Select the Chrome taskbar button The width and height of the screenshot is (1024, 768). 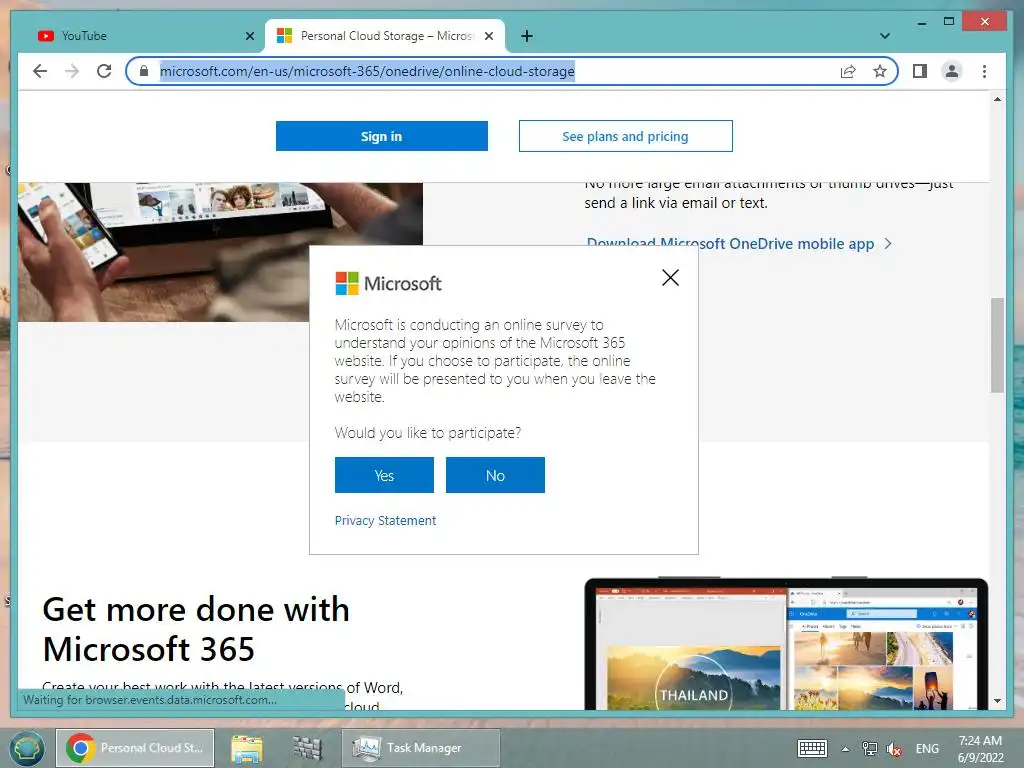point(135,748)
